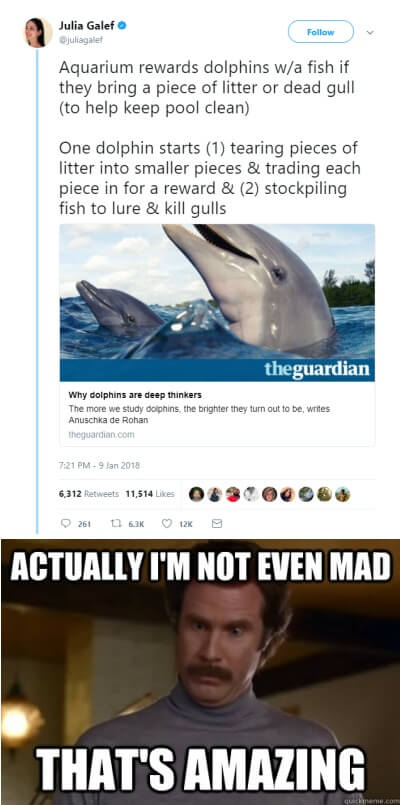Open 'Why dolphins are deep thinkers' headline
Image resolution: width=400 pixels, height=805 pixels.
135,395
